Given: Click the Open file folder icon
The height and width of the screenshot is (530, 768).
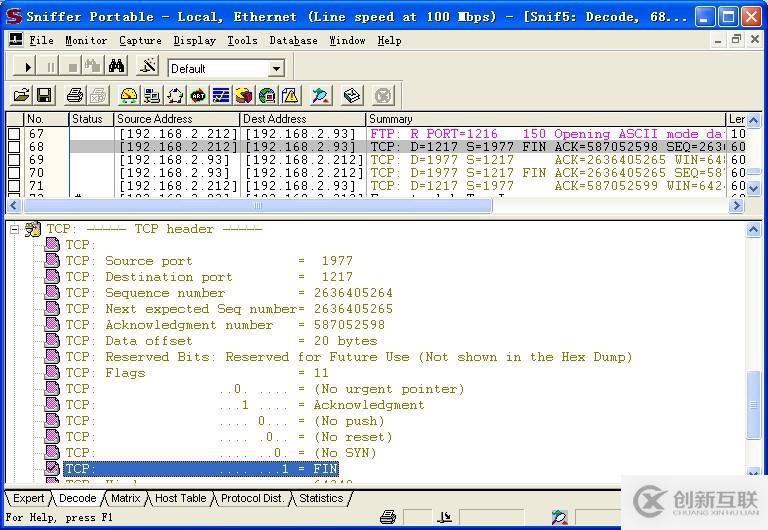Looking at the screenshot, I should [20, 96].
